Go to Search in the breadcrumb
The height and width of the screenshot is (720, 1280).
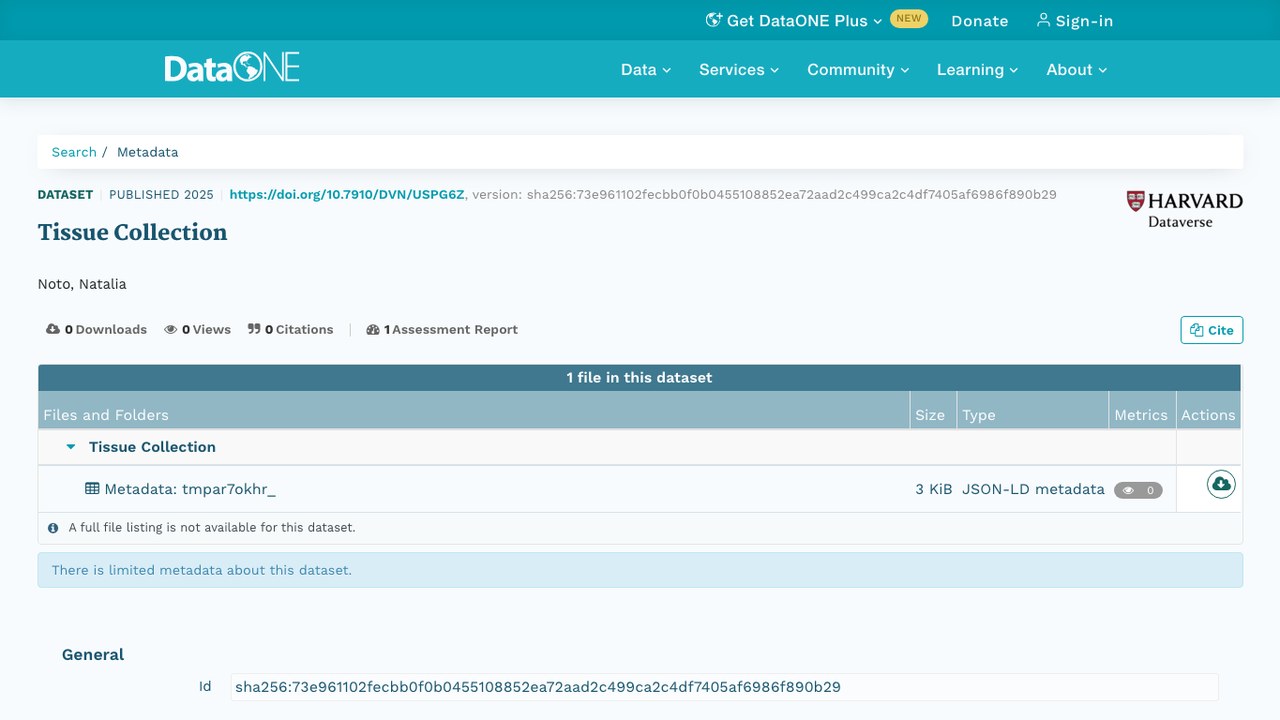74,152
